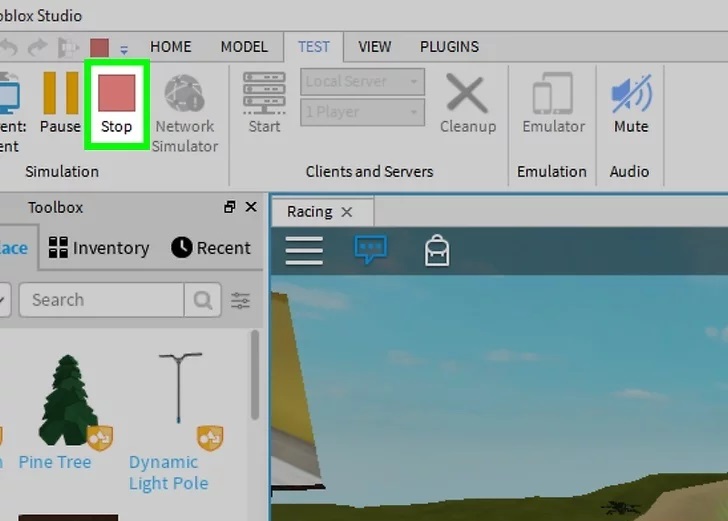This screenshot has width=728, height=521.
Task: Open the device Emulator
Action: click(553, 102)
